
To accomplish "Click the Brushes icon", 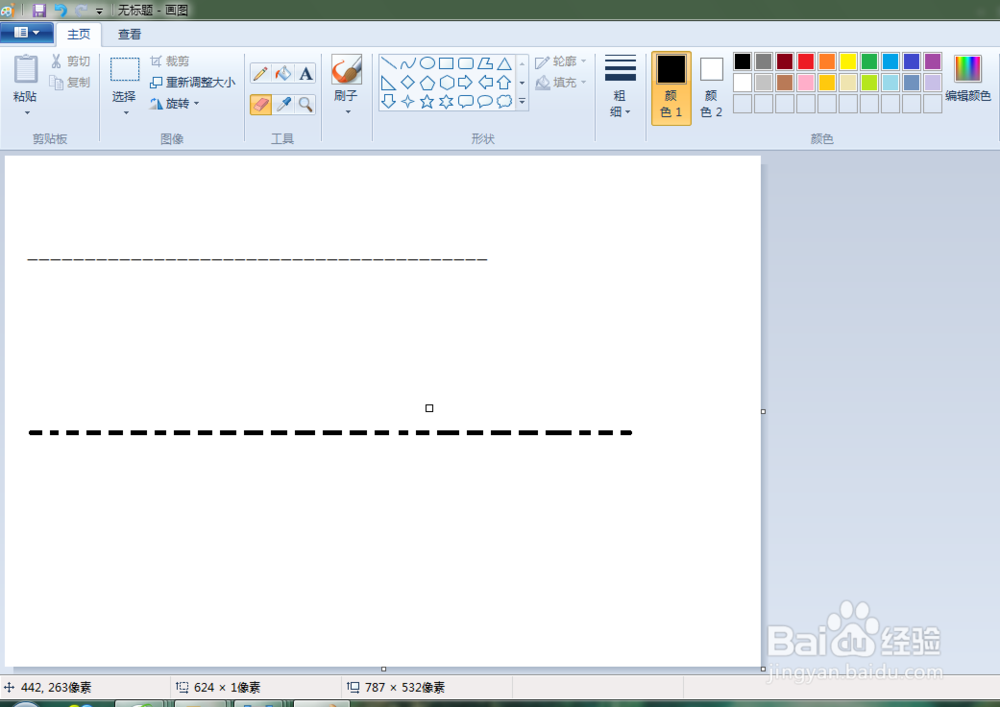I will pyautogui.click(x=347, y=69).
